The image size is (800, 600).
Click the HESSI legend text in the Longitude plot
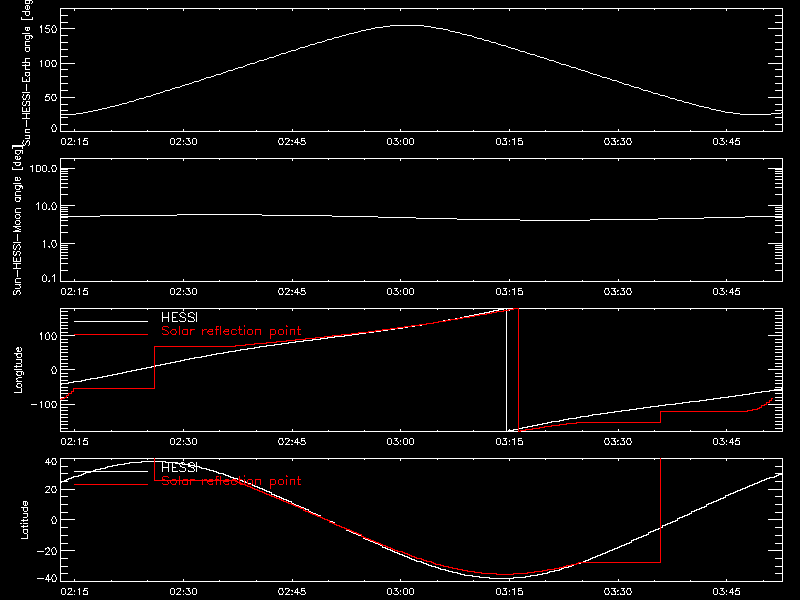point(179,317)
